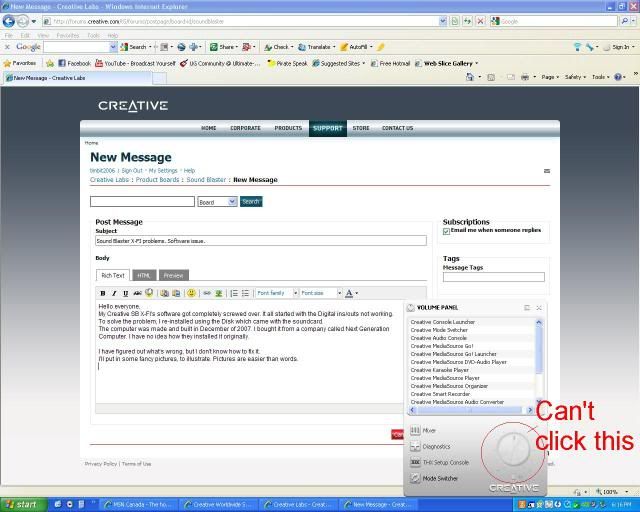
Task: Open the IE Page menu dropdown
Action: 550,77
